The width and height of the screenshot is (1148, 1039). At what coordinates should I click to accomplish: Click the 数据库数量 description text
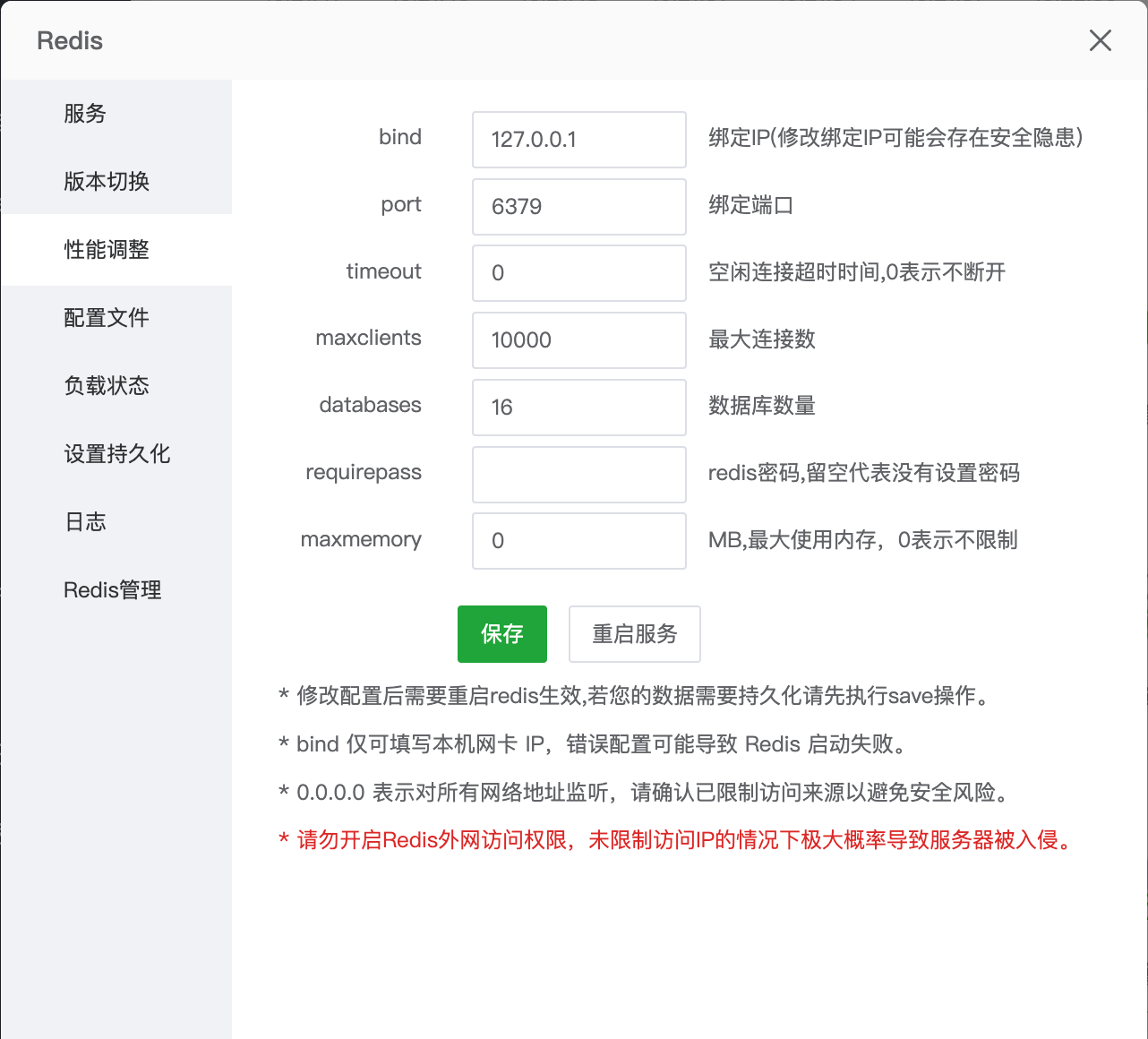pyautogui.click(x=762, y=406)
